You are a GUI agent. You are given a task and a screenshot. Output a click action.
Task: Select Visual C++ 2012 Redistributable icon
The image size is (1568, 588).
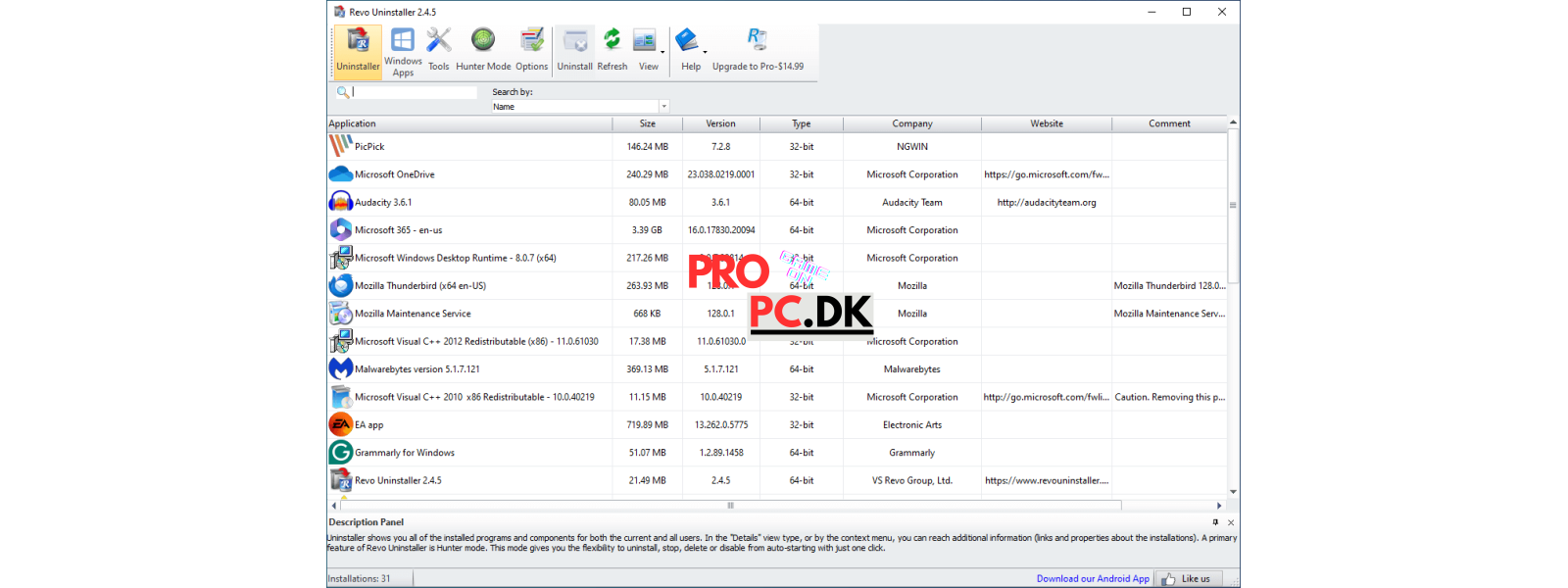[340, 341]
